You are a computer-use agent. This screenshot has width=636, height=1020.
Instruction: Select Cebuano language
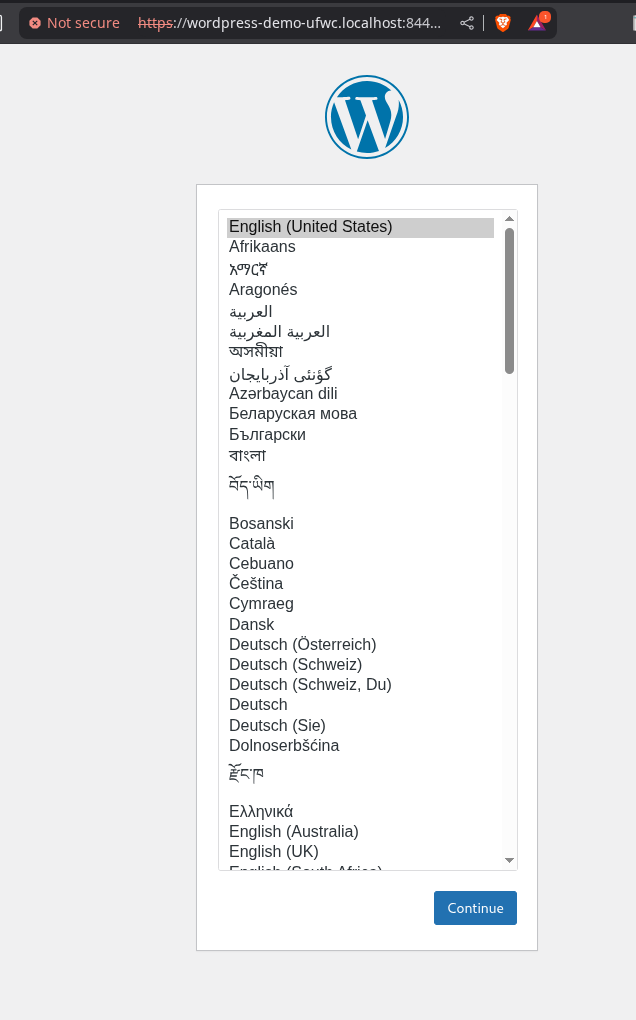pos(360,563)
